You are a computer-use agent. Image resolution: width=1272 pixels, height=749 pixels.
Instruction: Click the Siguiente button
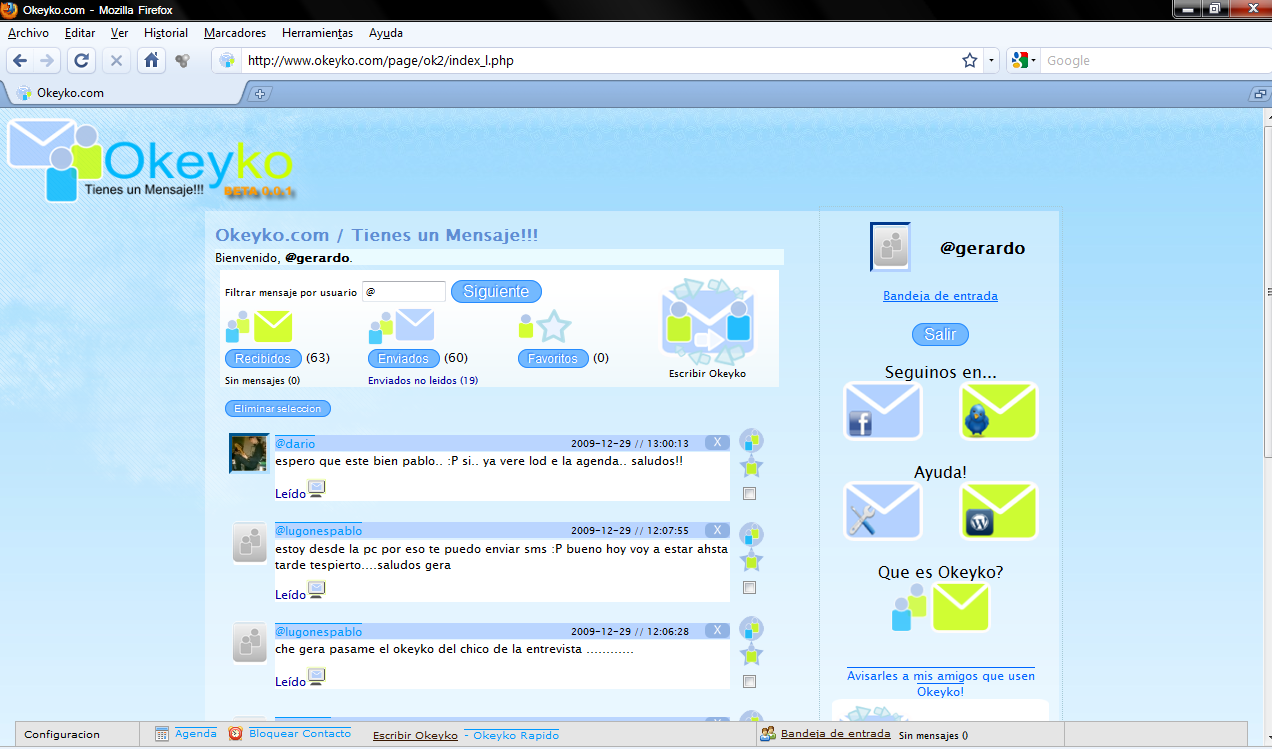496,292
